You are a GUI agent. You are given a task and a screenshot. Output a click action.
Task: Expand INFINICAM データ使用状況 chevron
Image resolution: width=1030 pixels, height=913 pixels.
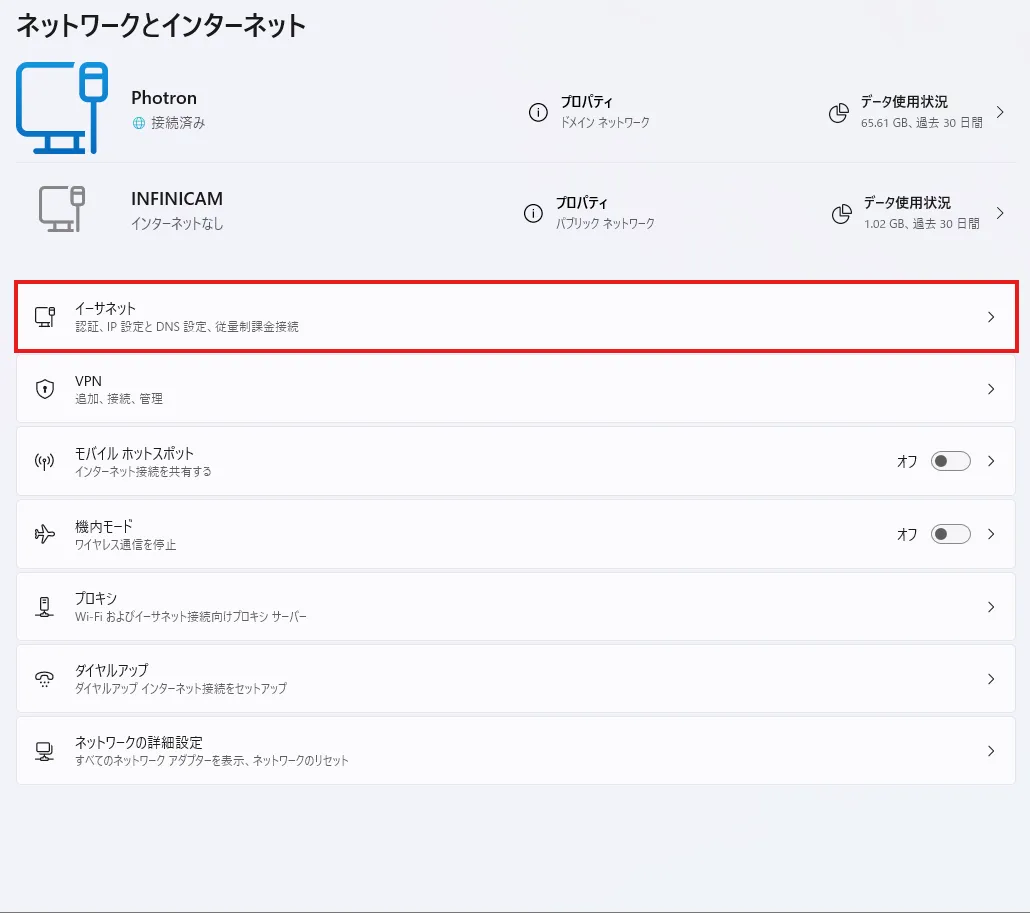pyautogui.click(x=1000, y=213)
